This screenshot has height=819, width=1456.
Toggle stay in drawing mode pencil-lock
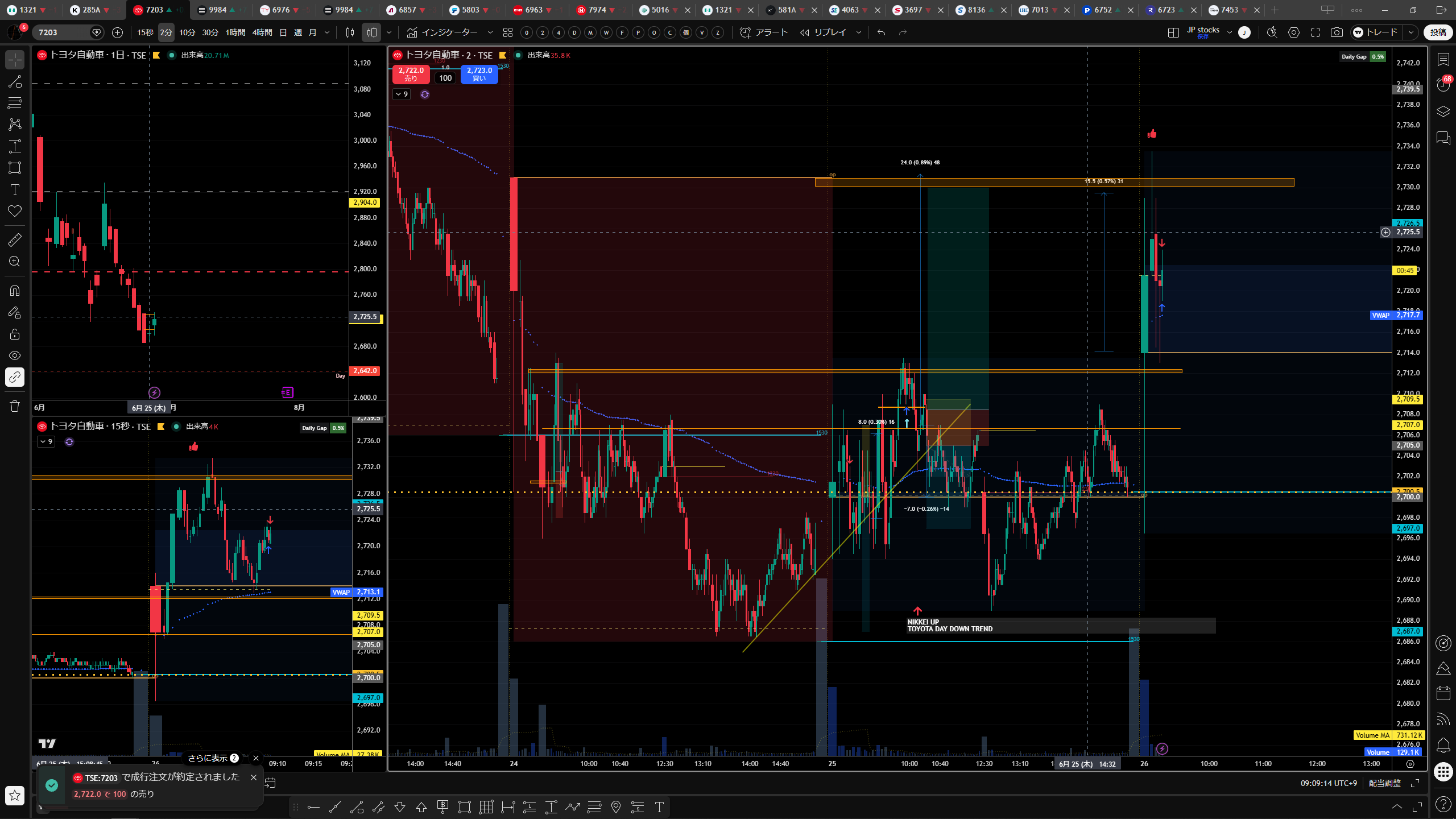click(15, 312)
